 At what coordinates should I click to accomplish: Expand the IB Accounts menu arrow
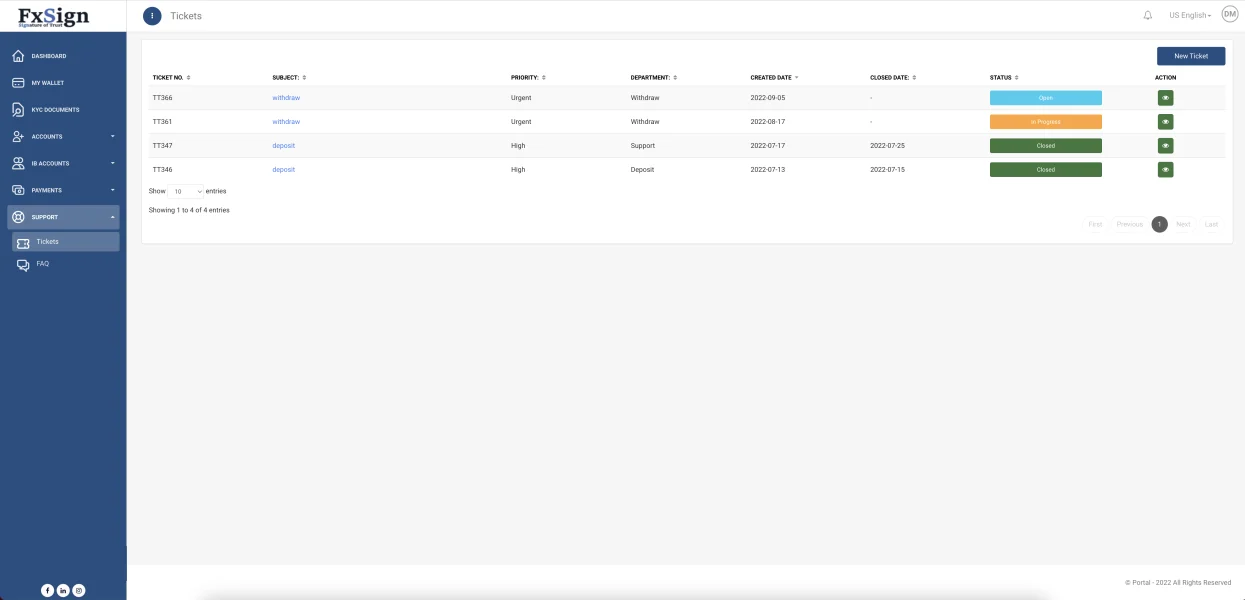point(112,163)
